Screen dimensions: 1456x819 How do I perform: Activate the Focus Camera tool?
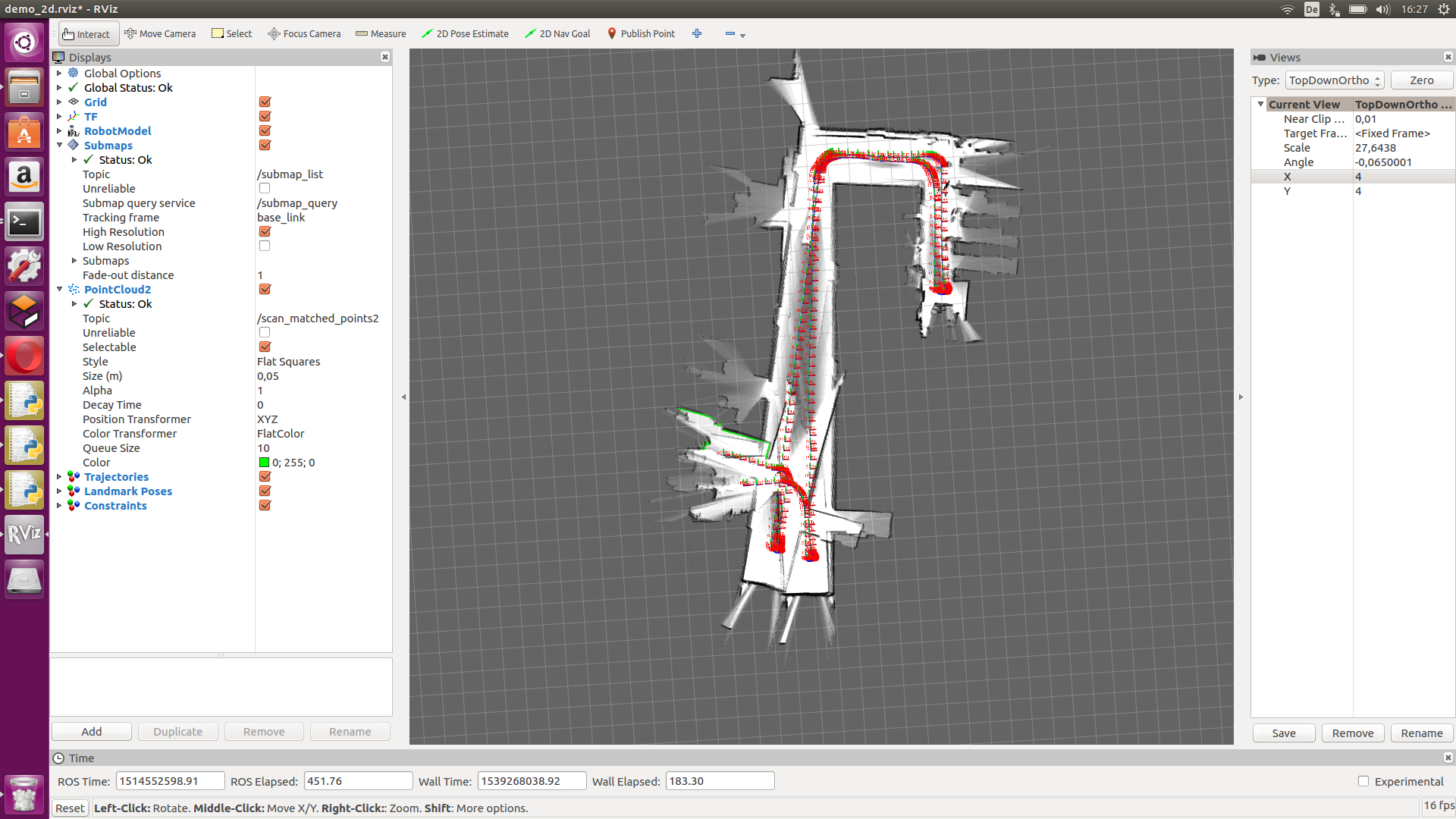click(x=304, y=34)
